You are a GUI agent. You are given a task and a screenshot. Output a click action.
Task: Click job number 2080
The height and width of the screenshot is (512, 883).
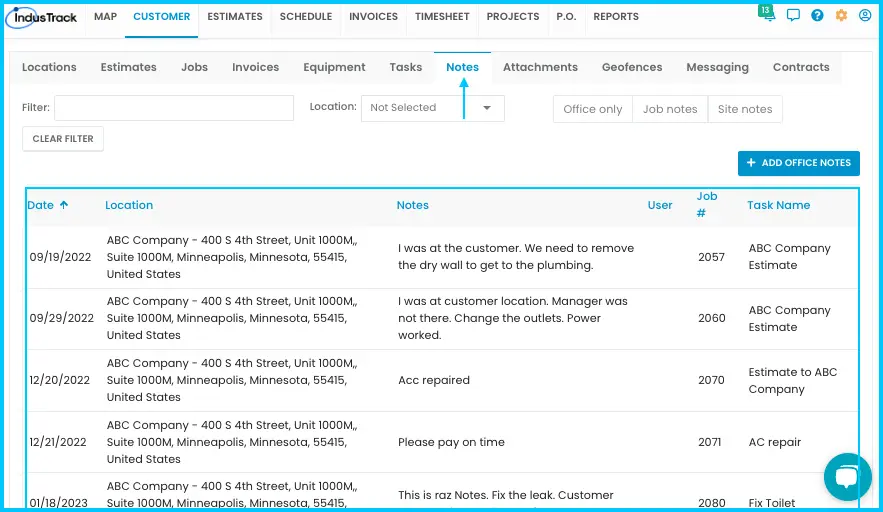point(712,503)
